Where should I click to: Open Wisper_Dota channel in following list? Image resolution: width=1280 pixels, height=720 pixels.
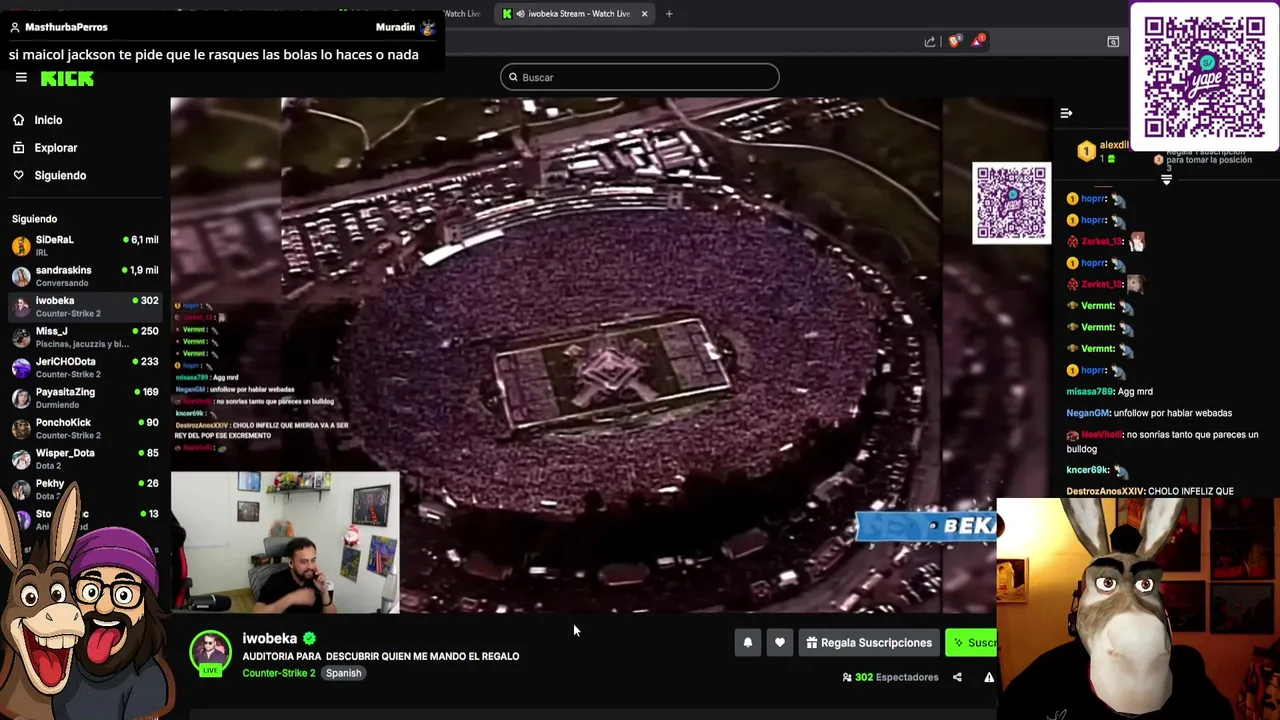point(84,459)
